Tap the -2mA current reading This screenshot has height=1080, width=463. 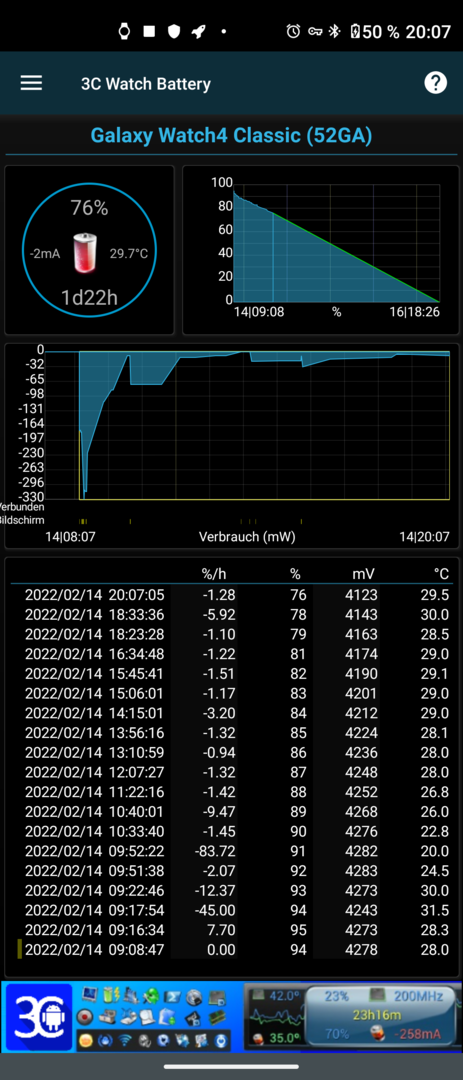pyautogui.click(x=45, y=253)
